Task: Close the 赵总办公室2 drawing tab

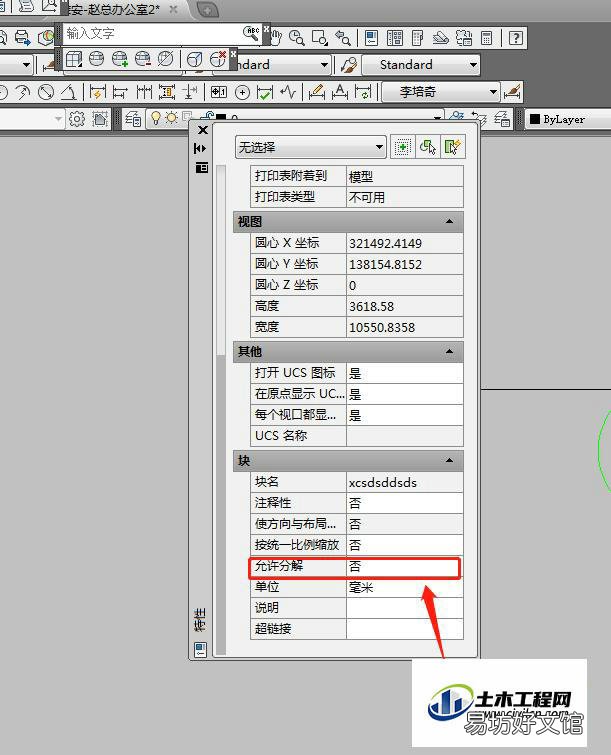Action: [x=174, y=9]
